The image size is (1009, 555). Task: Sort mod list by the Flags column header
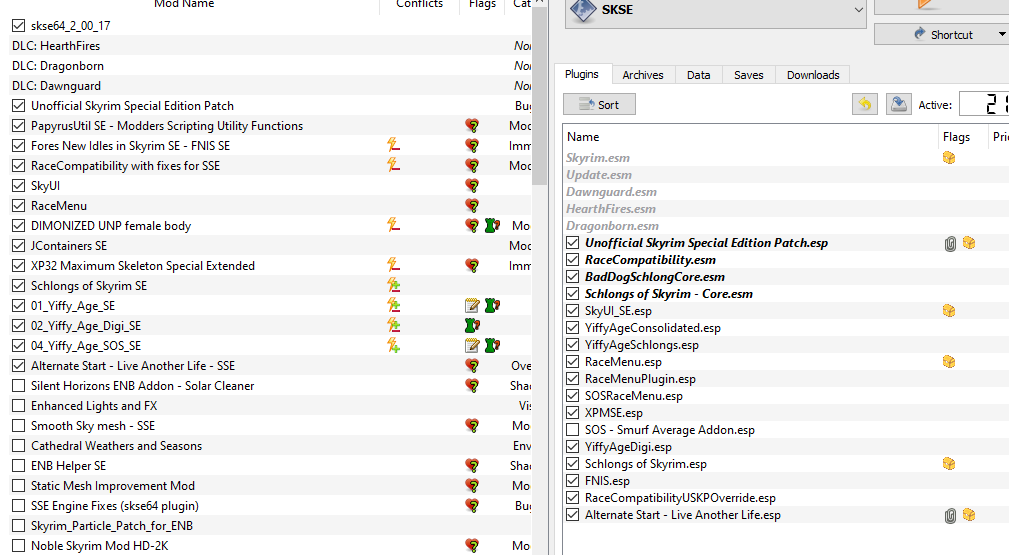[482, 4]
